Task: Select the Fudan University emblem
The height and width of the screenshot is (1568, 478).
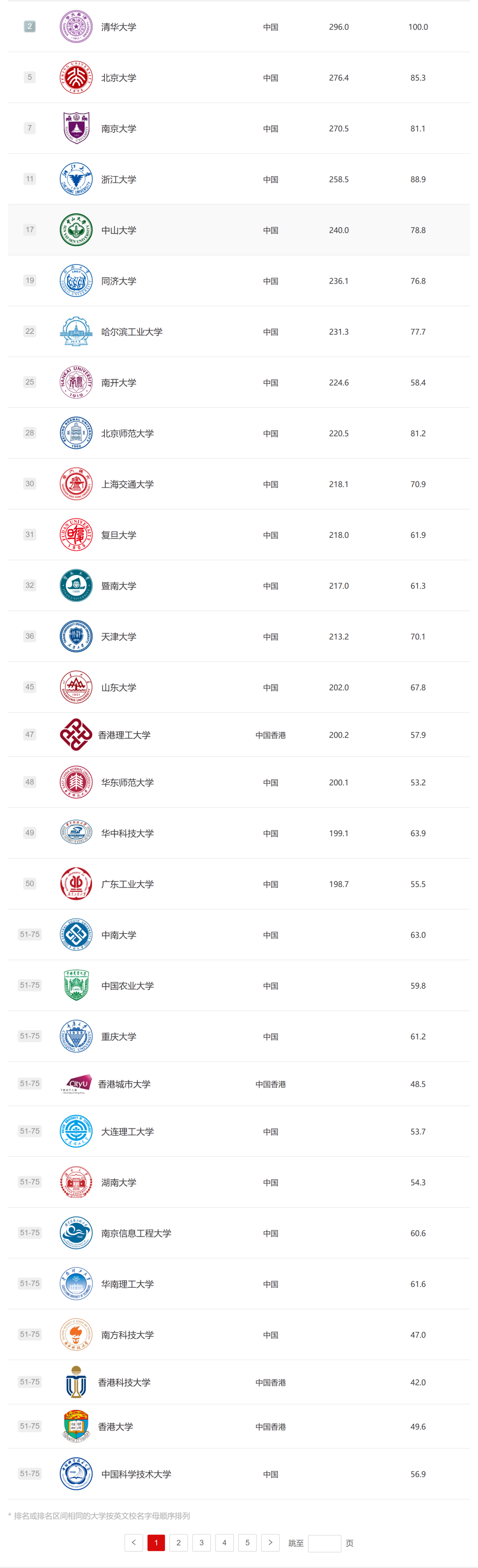Action: coord(76,534)
